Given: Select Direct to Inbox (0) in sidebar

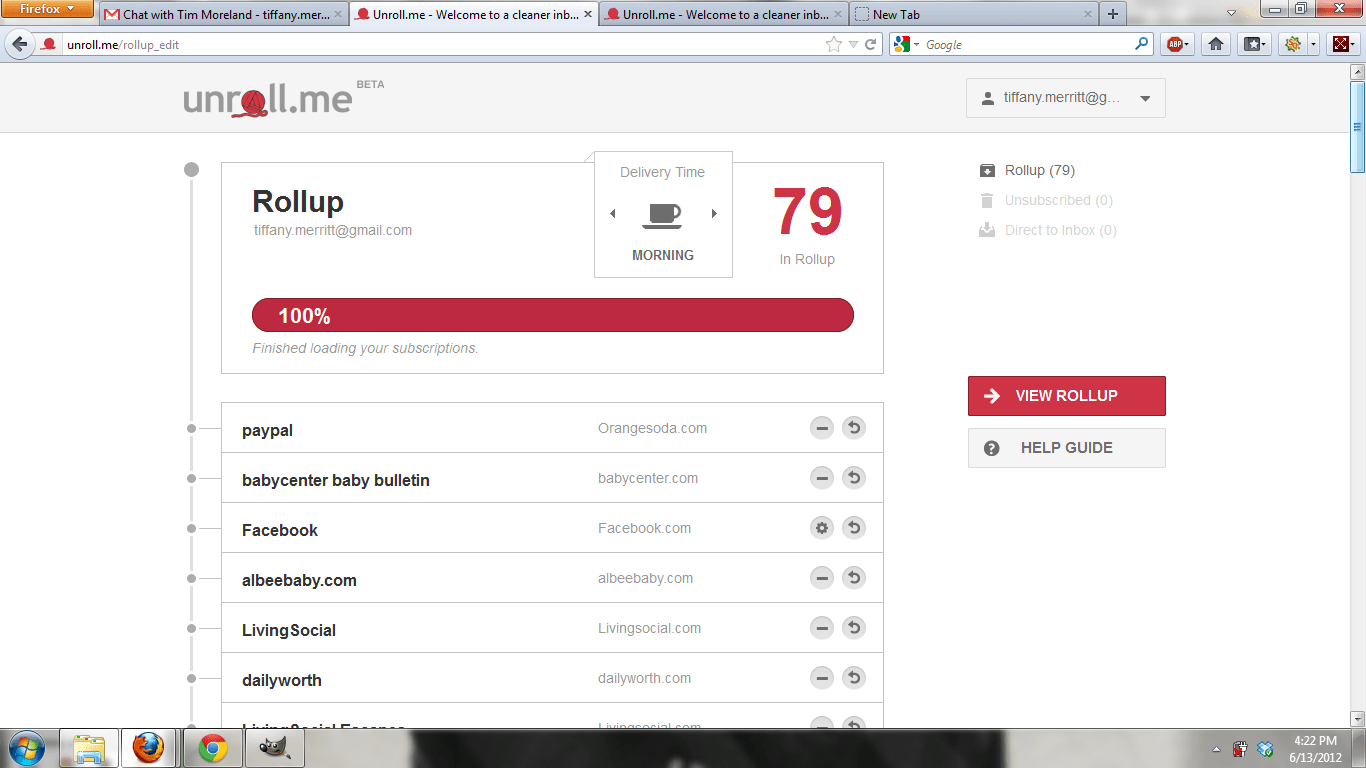Looking at the screenshot, I should tap(1048, 230).
